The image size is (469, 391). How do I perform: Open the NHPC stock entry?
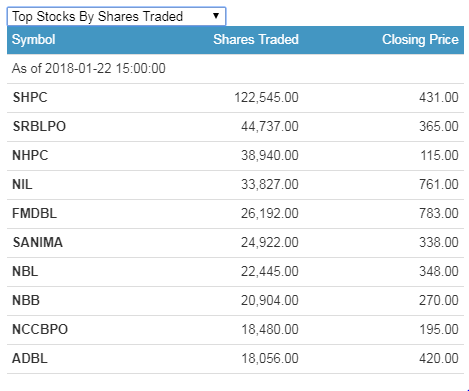point(30,155)
